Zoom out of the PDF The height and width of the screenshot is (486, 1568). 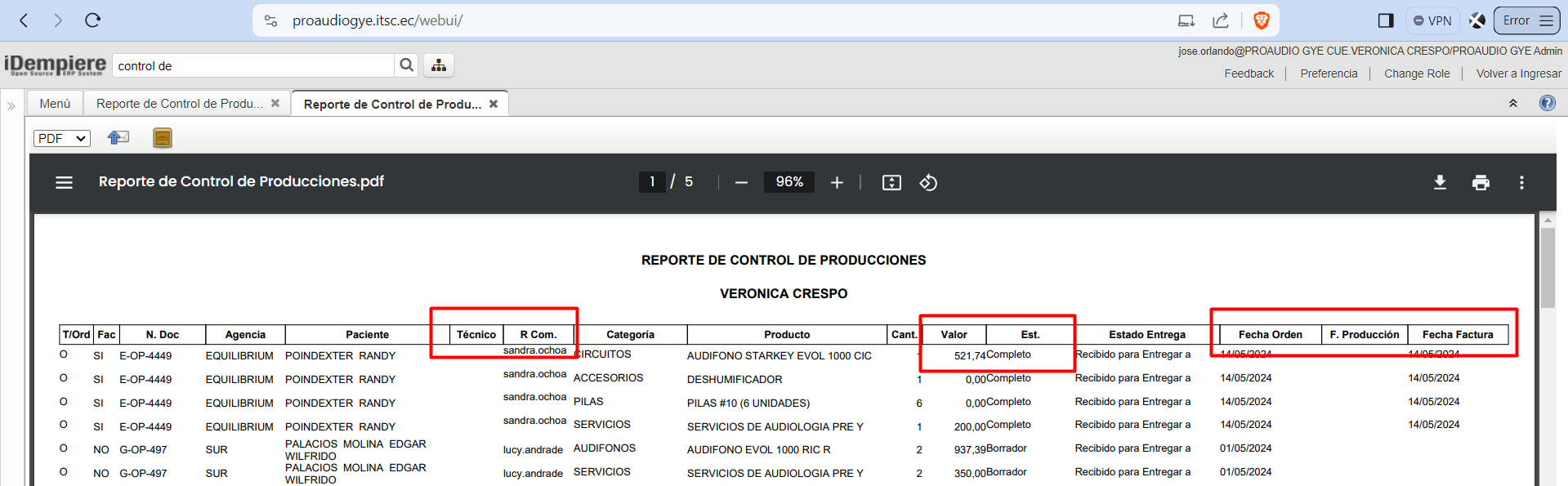click(x=741, y=182)
